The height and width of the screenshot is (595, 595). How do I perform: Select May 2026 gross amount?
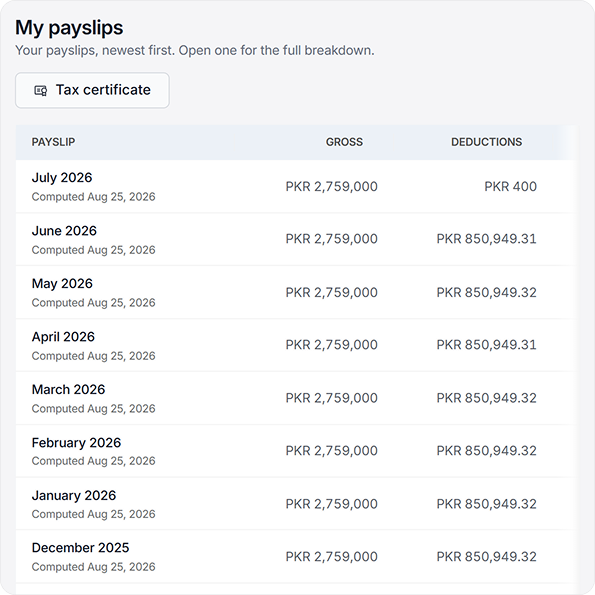[x=332, y=293]
